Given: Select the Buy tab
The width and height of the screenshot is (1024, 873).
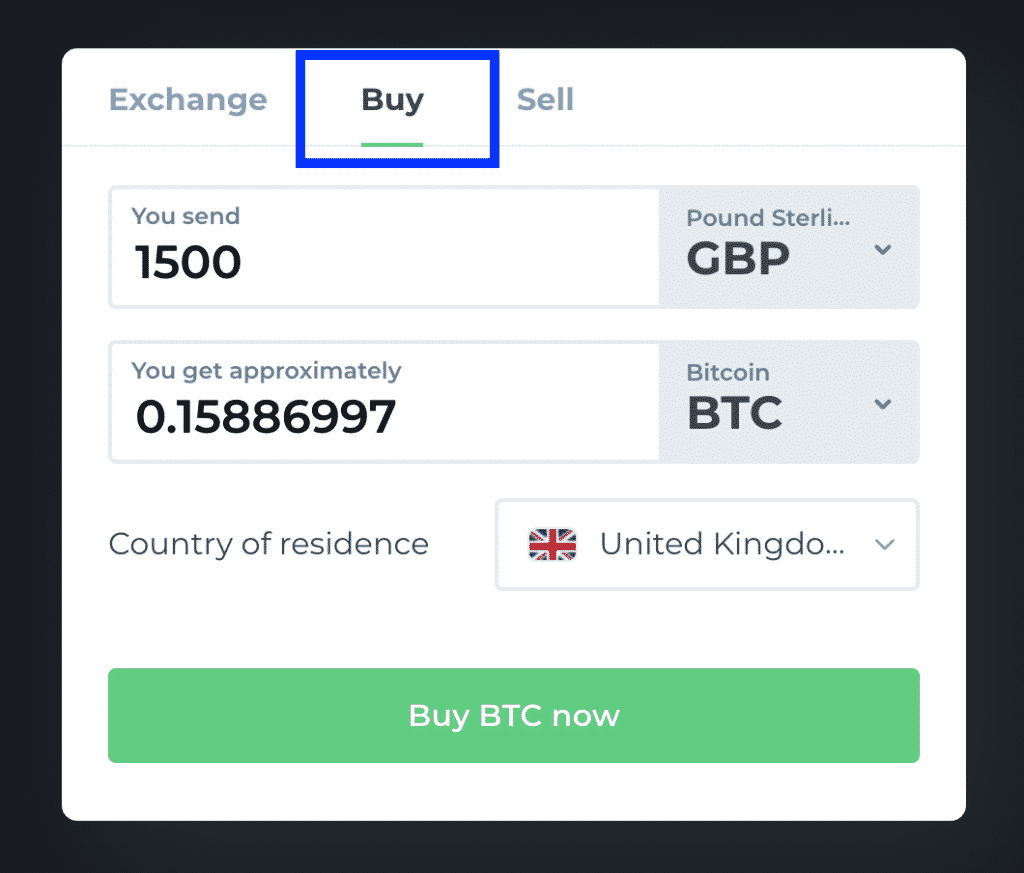Looking at the screenshot, I should tap(392, 100).
